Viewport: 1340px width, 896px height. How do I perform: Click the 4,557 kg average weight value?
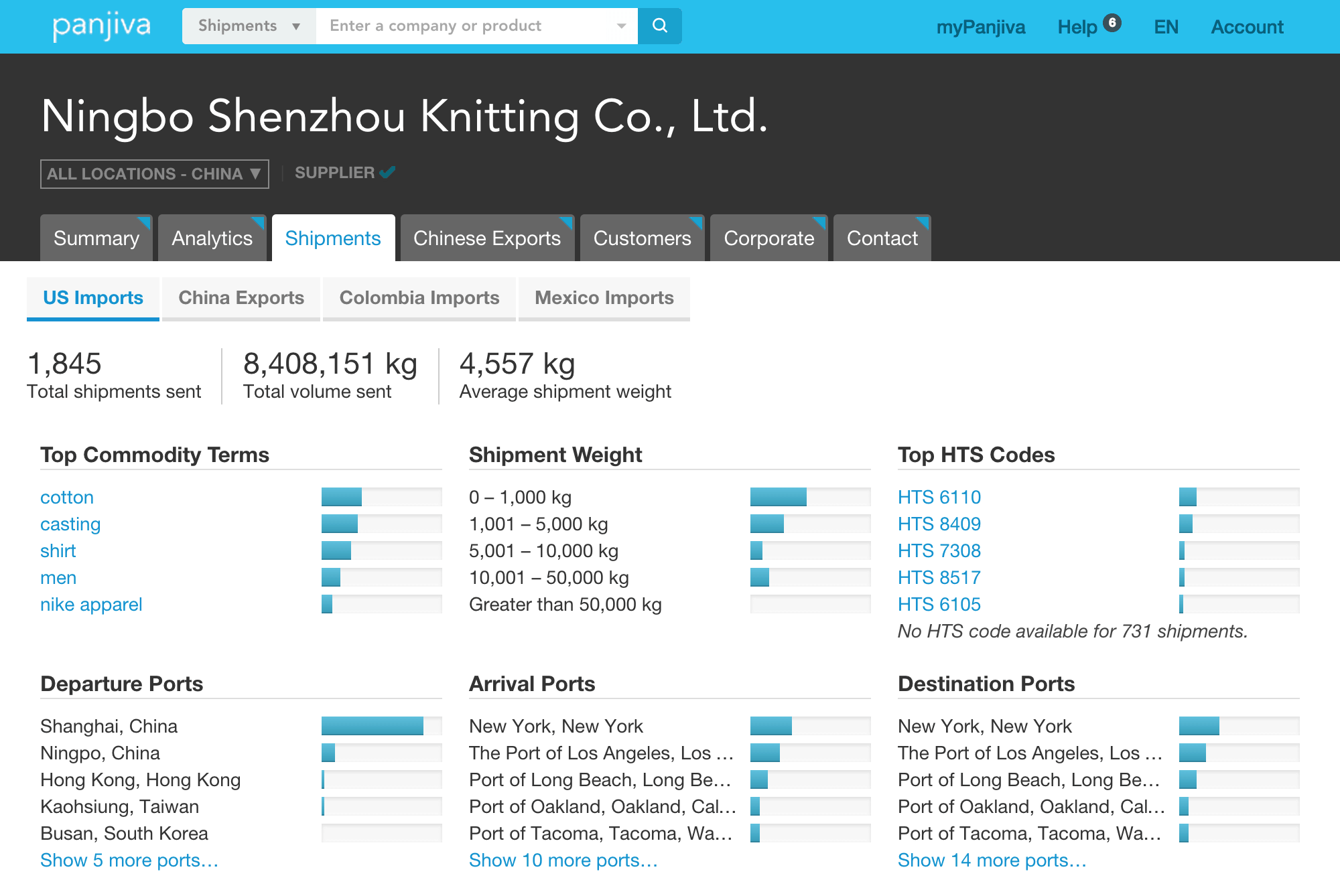[x=517, y=364]
